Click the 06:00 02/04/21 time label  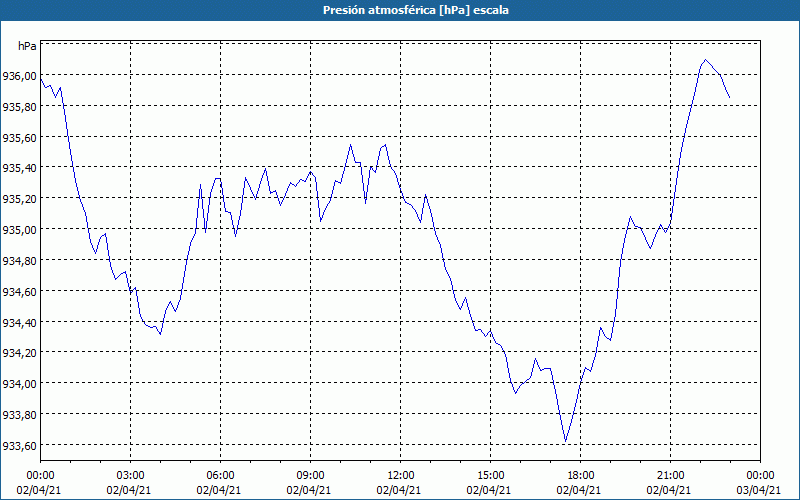[219, 483]
